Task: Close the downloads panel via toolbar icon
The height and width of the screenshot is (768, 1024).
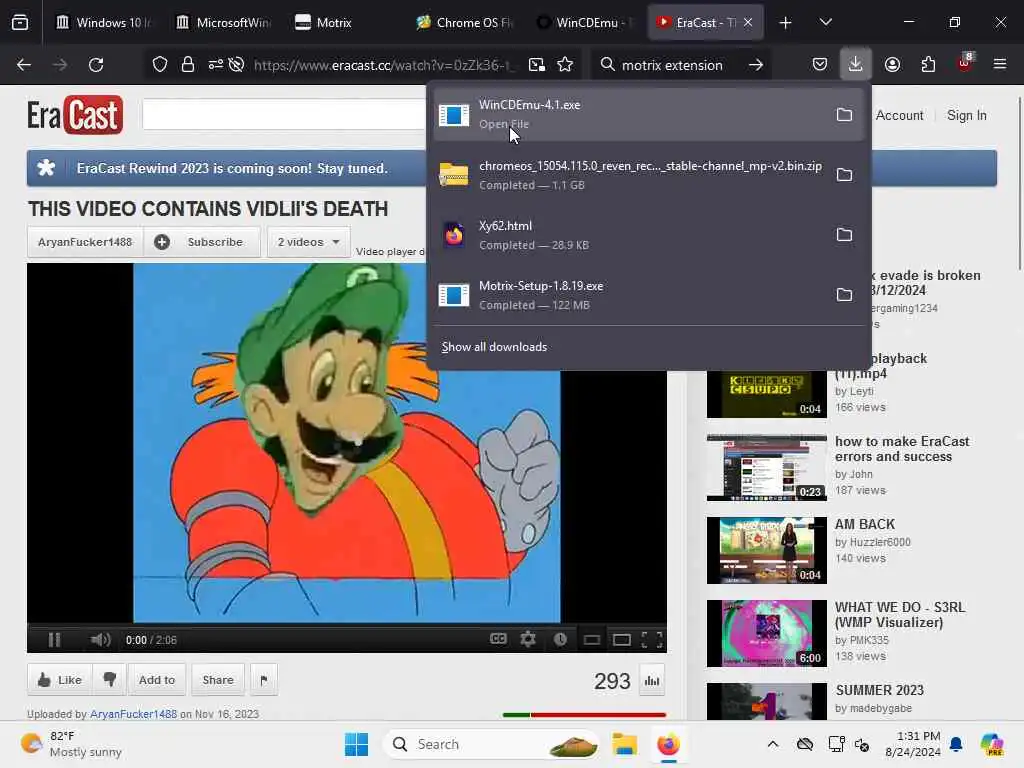Action: click(x=856, y=64)
